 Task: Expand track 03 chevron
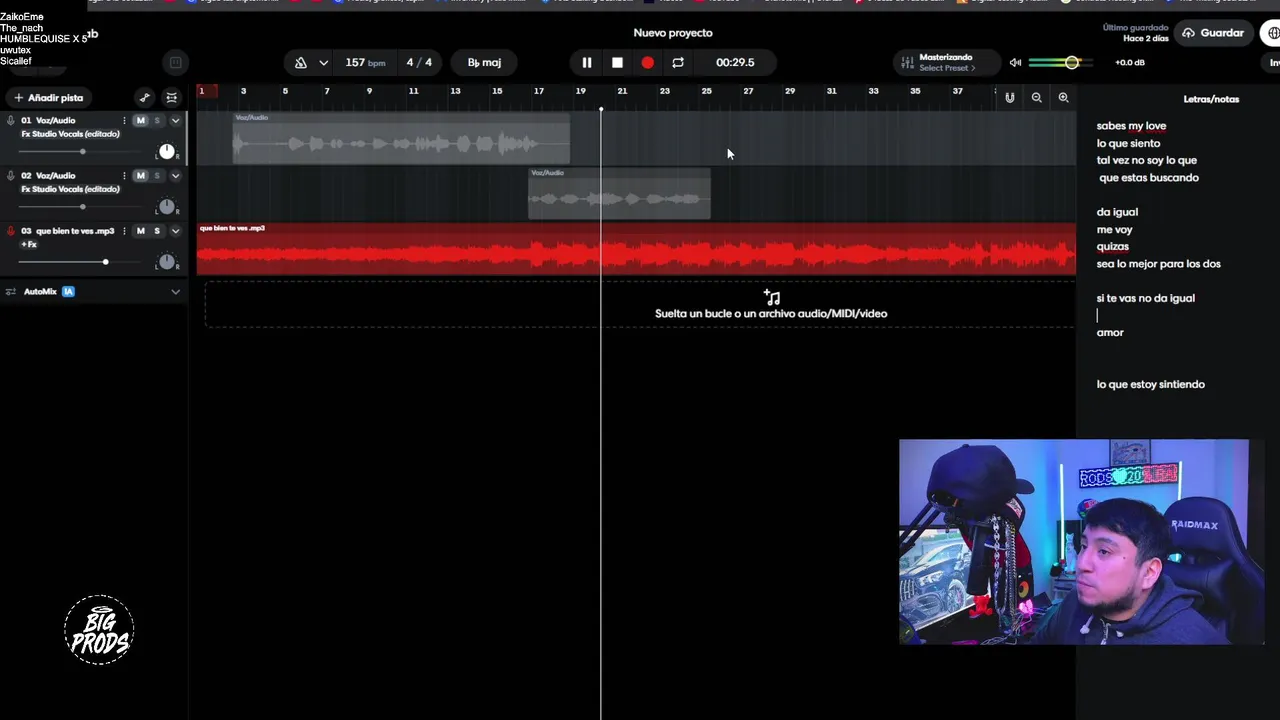176,231
